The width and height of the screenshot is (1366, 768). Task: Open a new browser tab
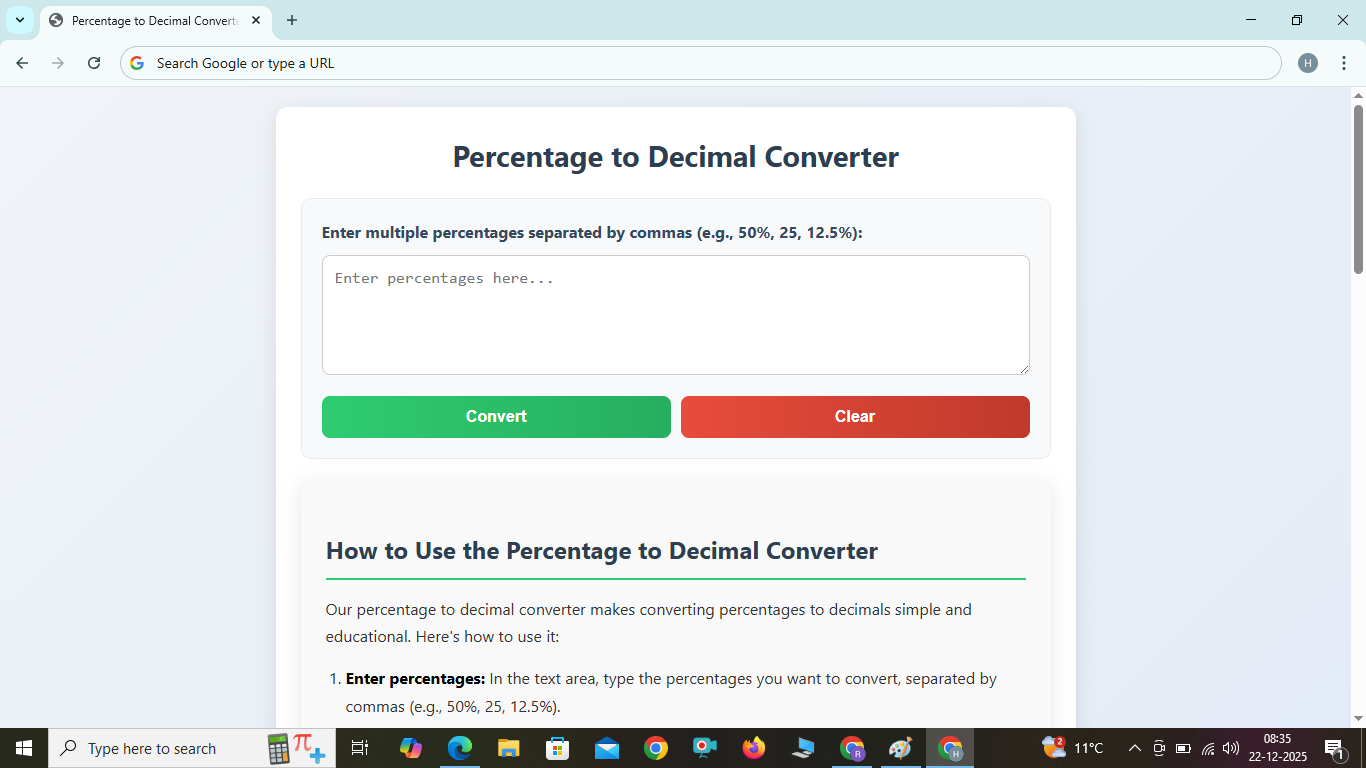click(x=291, y=20)
